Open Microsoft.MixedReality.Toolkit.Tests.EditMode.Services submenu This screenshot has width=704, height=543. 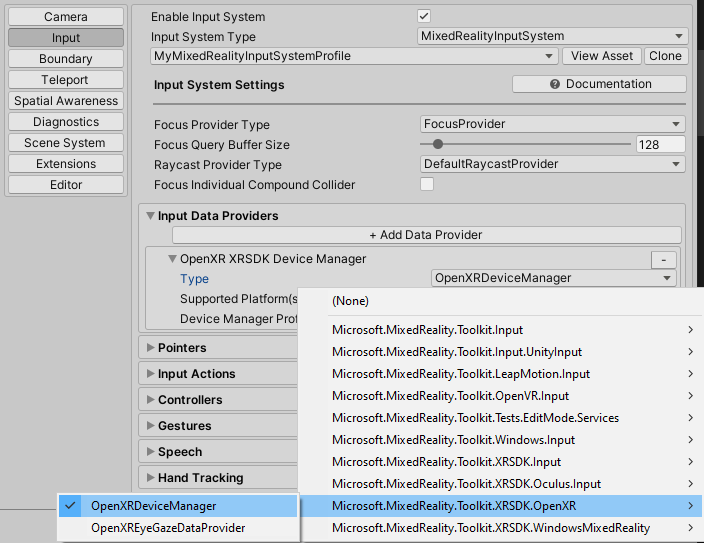click(501, 418)
